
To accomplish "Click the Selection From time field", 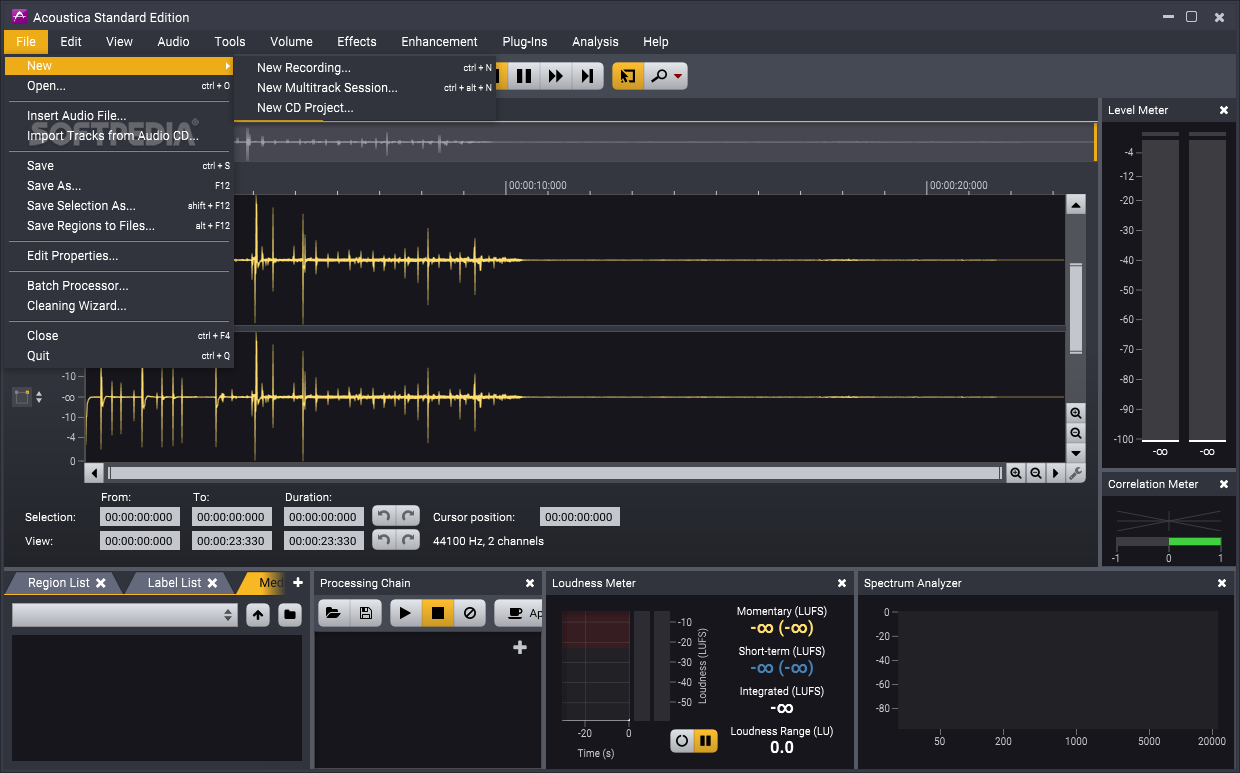I will pos(140,517).
